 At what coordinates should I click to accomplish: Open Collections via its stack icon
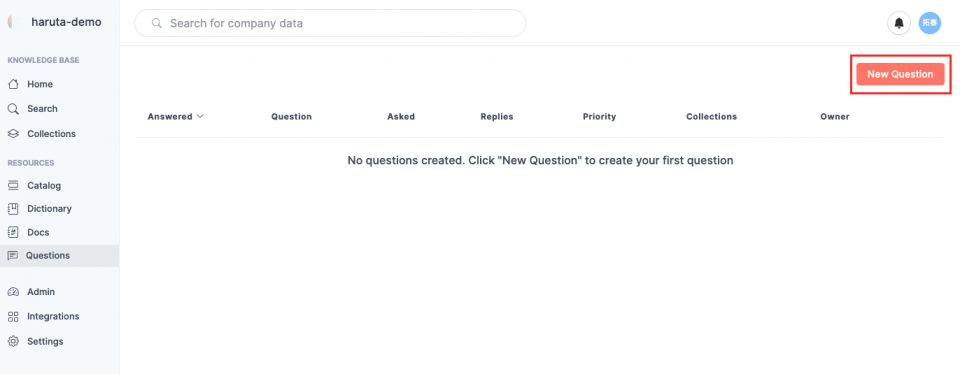point(13,133)
